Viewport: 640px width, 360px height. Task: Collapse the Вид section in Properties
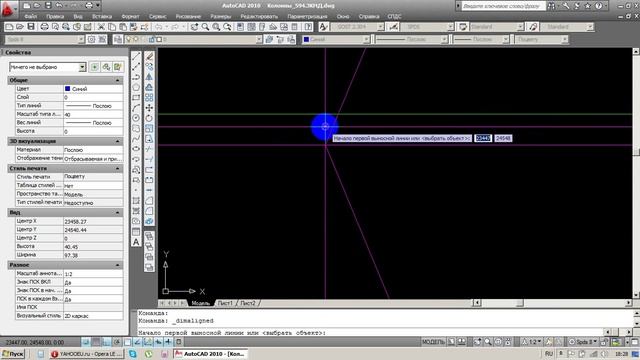coord(118,213)
